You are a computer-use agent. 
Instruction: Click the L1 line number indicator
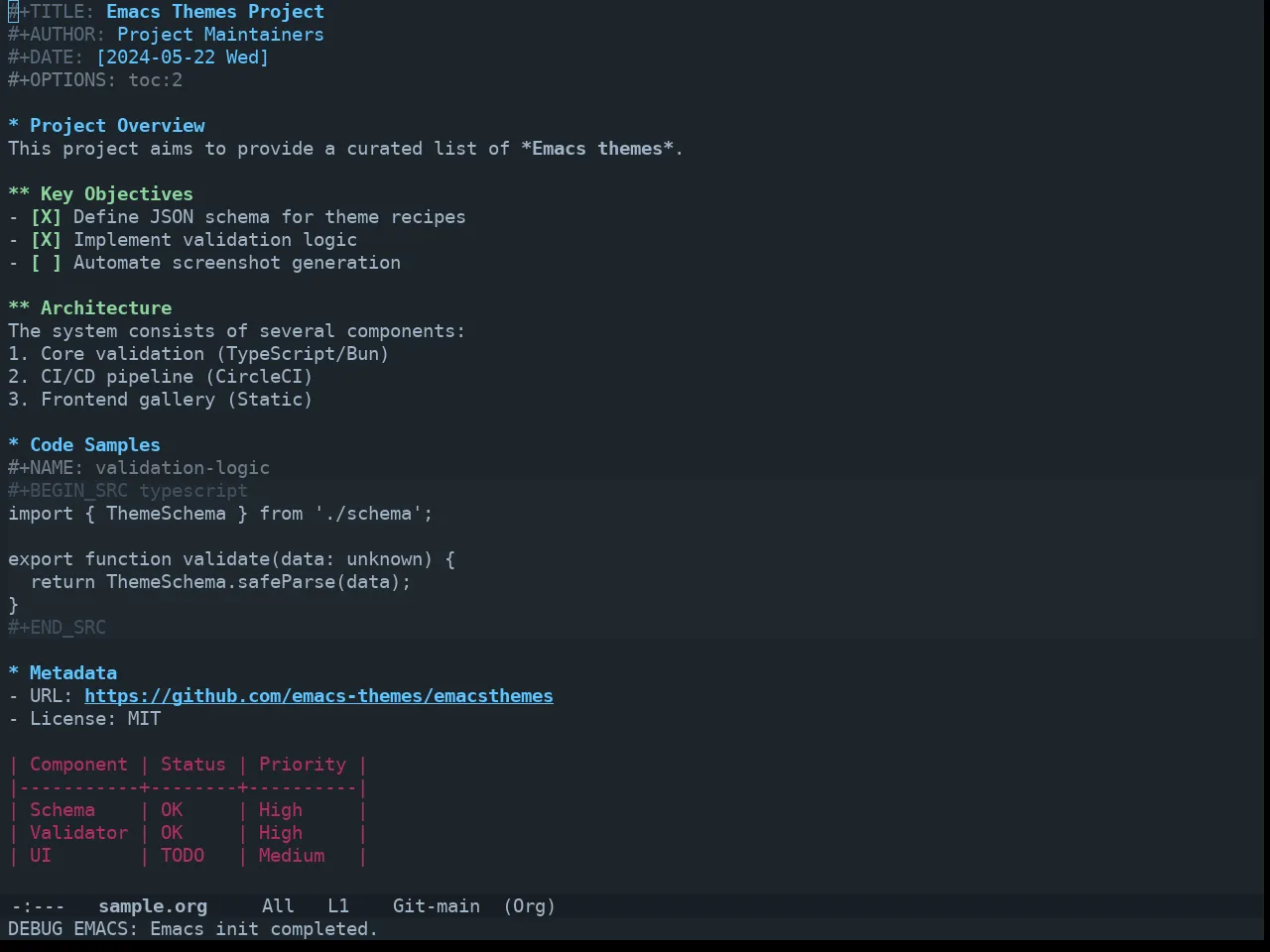338,906
